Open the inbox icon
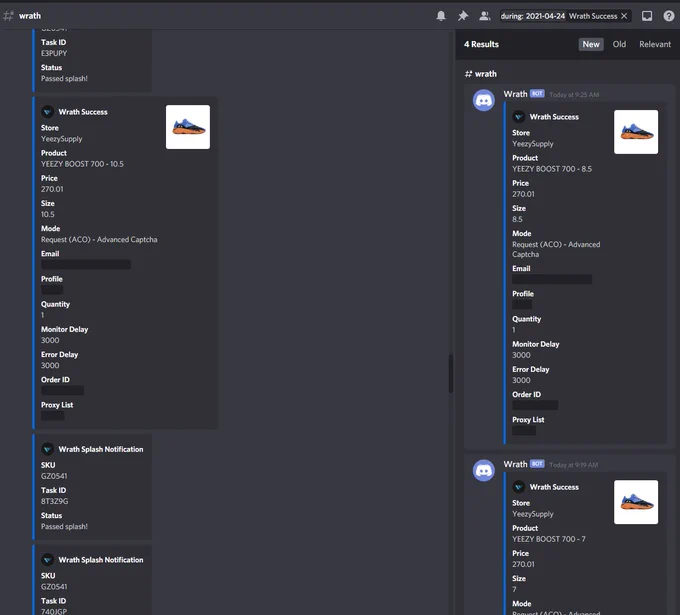680x615 pixels. point(647,16)
